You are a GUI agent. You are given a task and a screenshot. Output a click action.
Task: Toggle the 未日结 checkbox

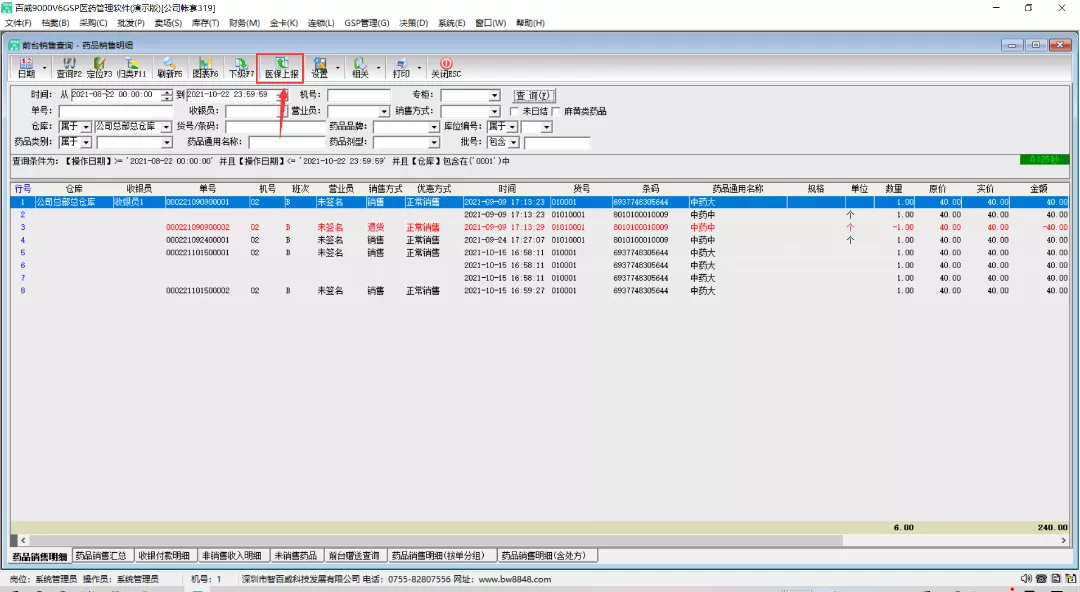pyautogui.click(x=514, y=111)
